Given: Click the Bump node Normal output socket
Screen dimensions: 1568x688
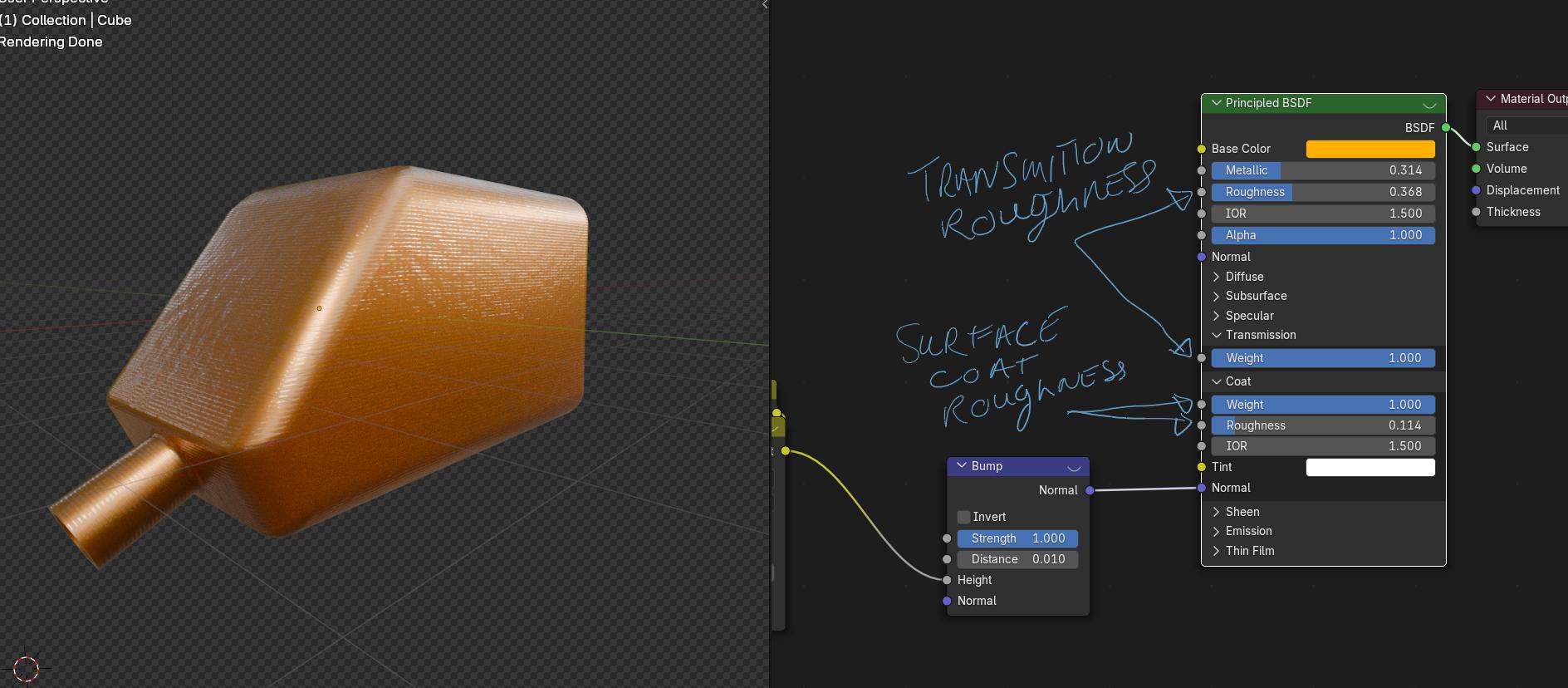Looking at the screenshot, I should [1090, 490].
